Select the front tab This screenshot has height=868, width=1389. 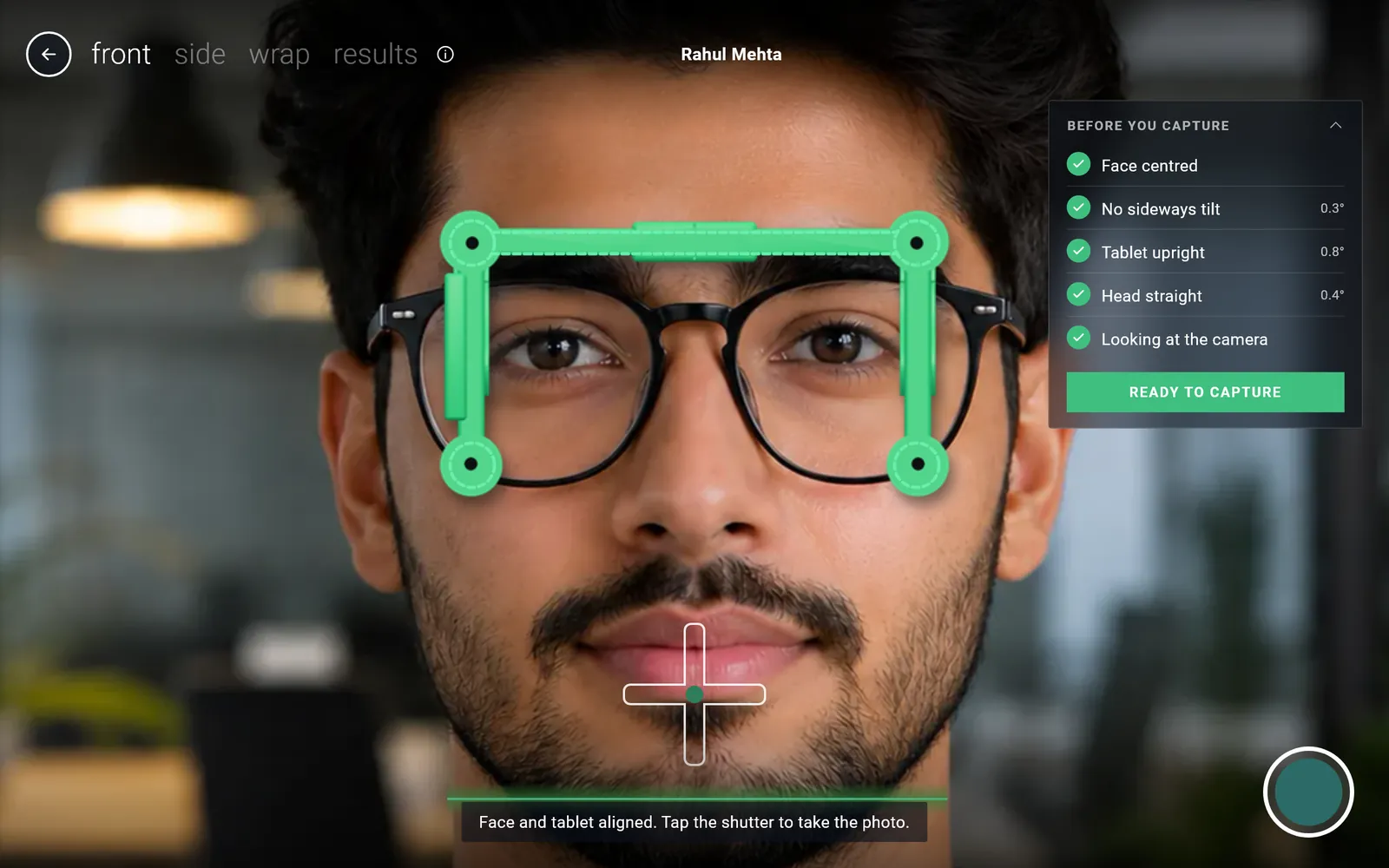(x=121, y=54)
